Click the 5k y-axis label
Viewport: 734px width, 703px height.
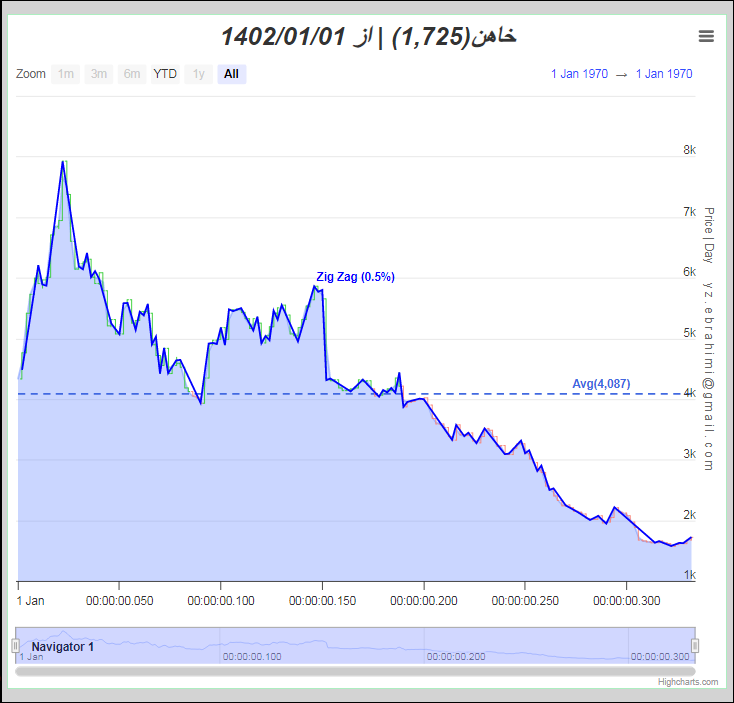[x=690, y=333]
